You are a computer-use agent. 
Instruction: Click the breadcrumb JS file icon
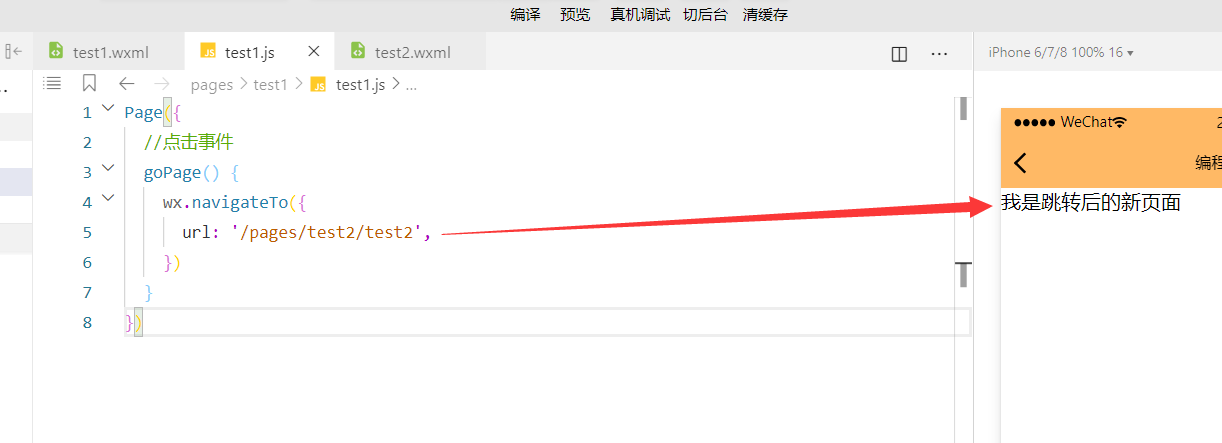point(318,84)
